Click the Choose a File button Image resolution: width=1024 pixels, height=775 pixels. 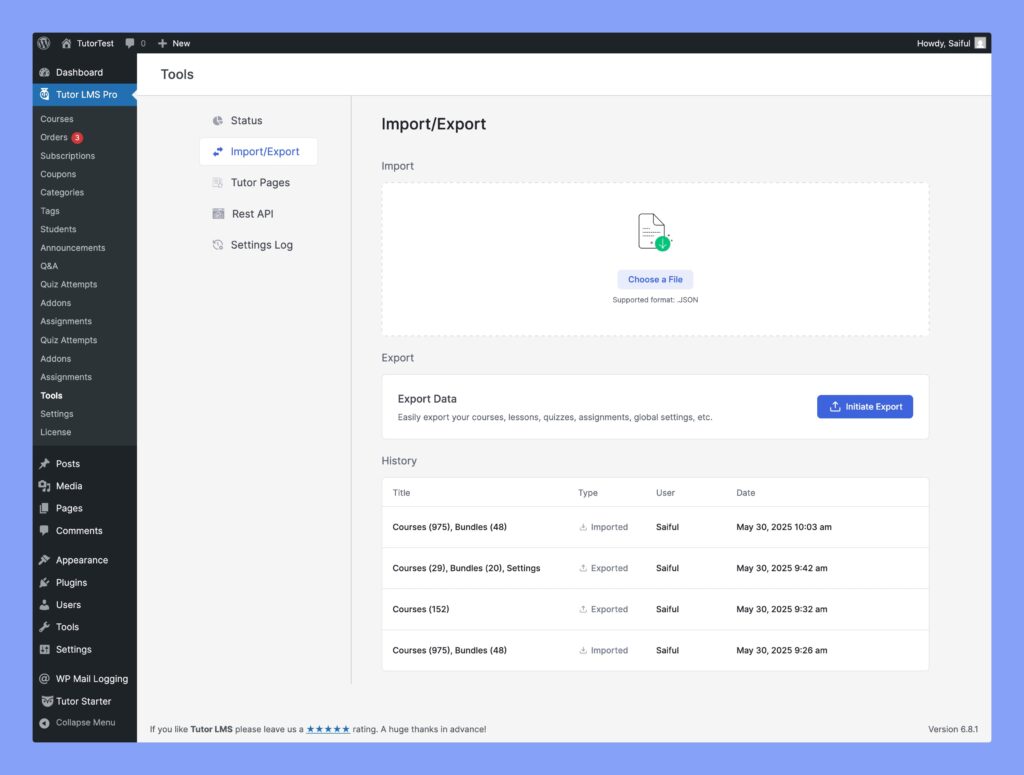coord(655,279)
